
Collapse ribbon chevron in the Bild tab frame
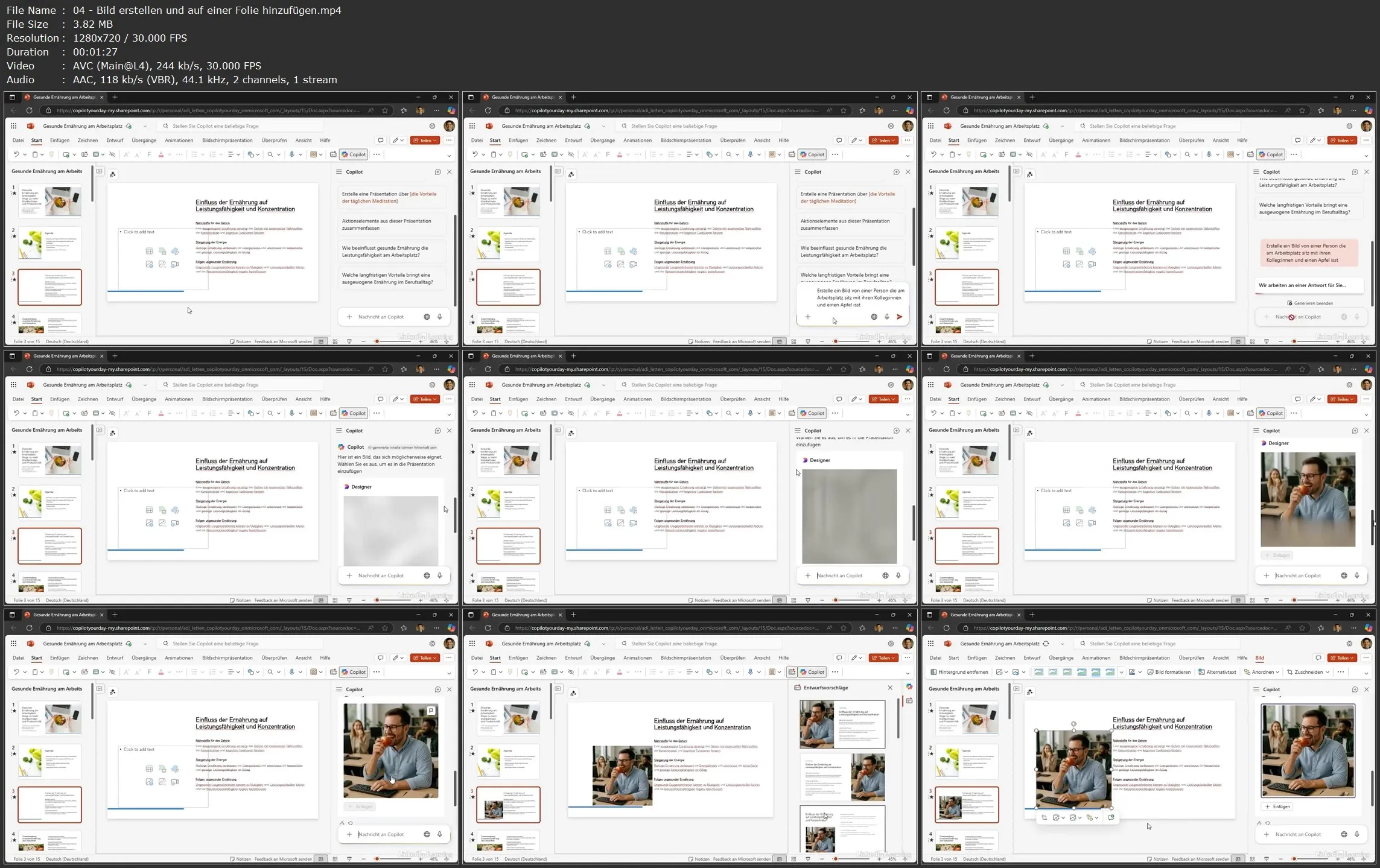[x=1366, y=673]
